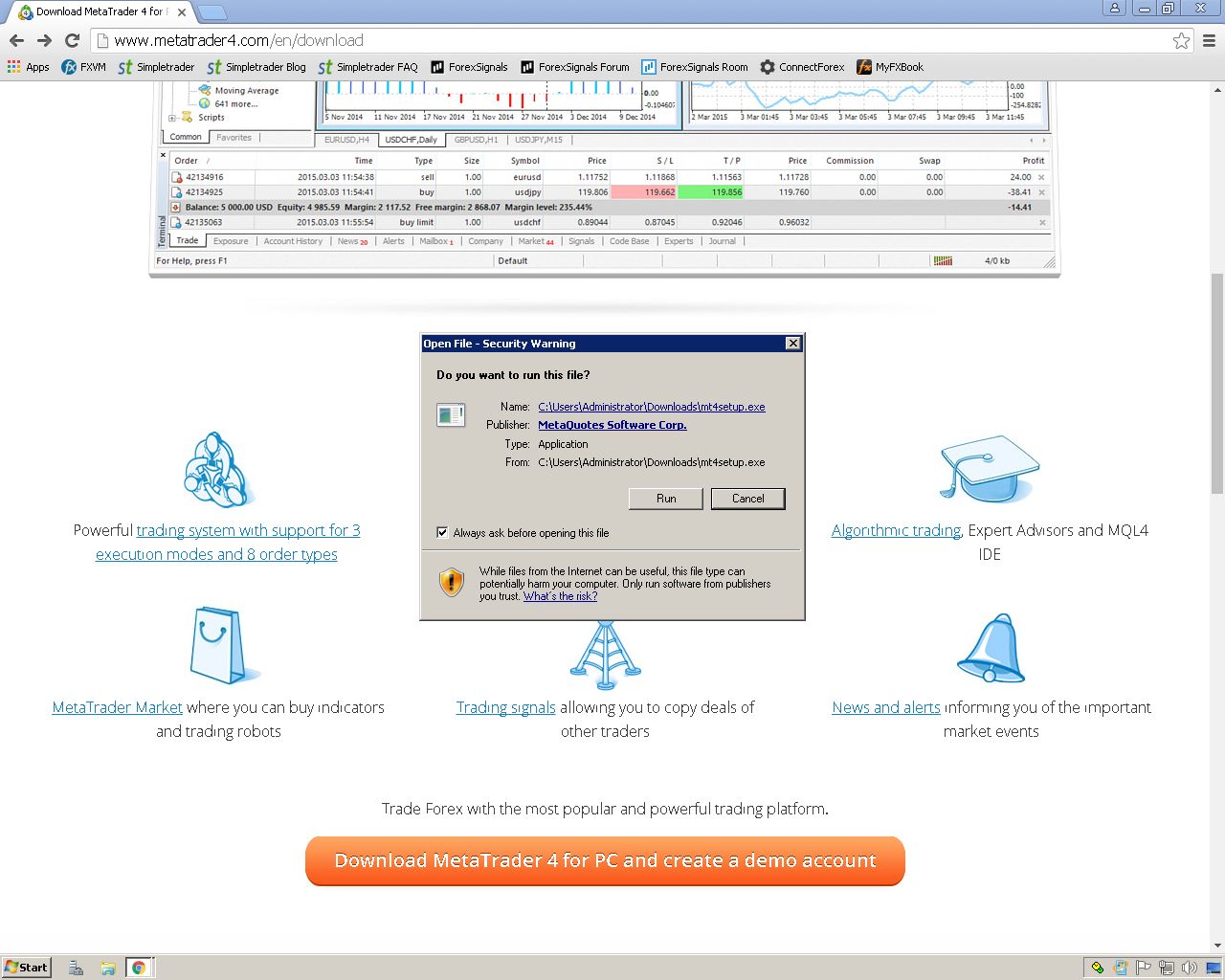Go back with the browser Back arrow

16,40
